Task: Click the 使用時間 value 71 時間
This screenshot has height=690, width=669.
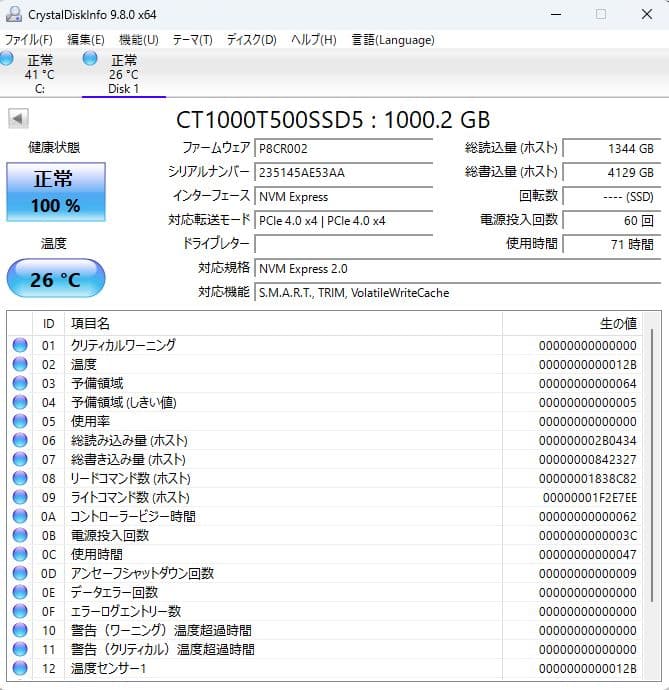Action: click(612, 244)
